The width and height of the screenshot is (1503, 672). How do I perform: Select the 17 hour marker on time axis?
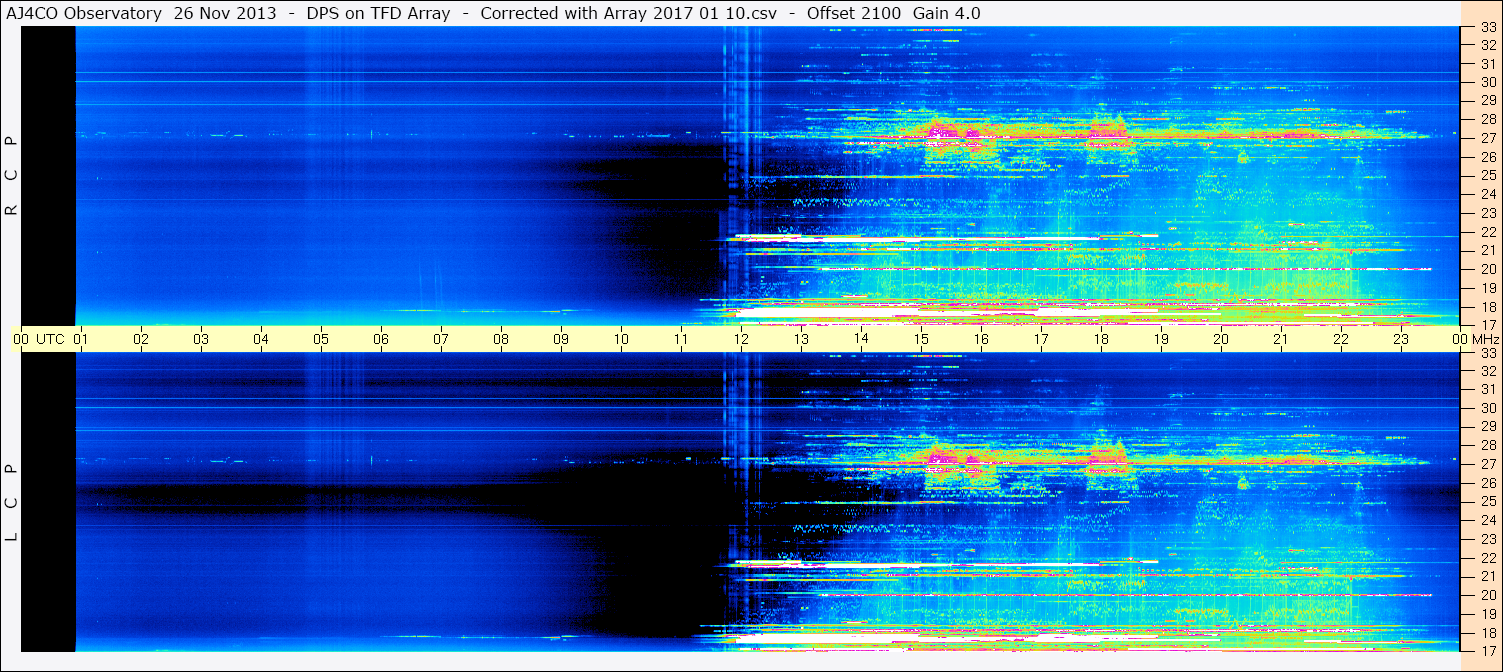pyautogui.click(x=1041, y=339)
